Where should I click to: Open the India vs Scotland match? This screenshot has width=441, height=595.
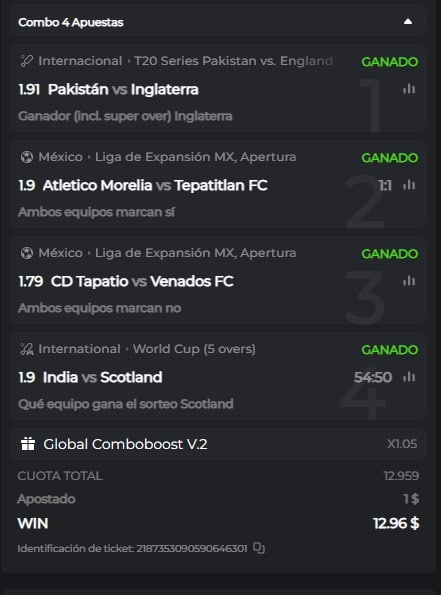102,378
